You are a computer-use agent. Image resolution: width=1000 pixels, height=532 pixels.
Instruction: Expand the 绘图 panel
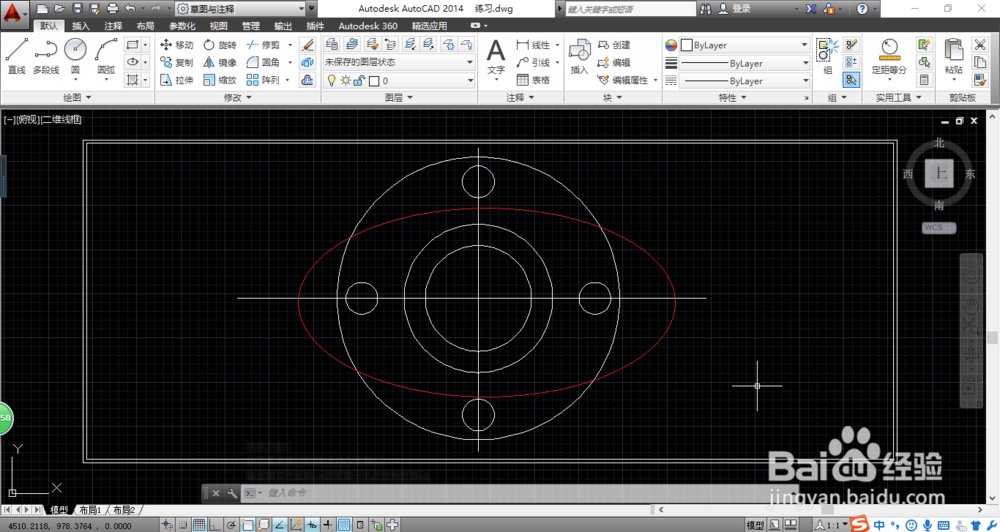tap(77, 98)
